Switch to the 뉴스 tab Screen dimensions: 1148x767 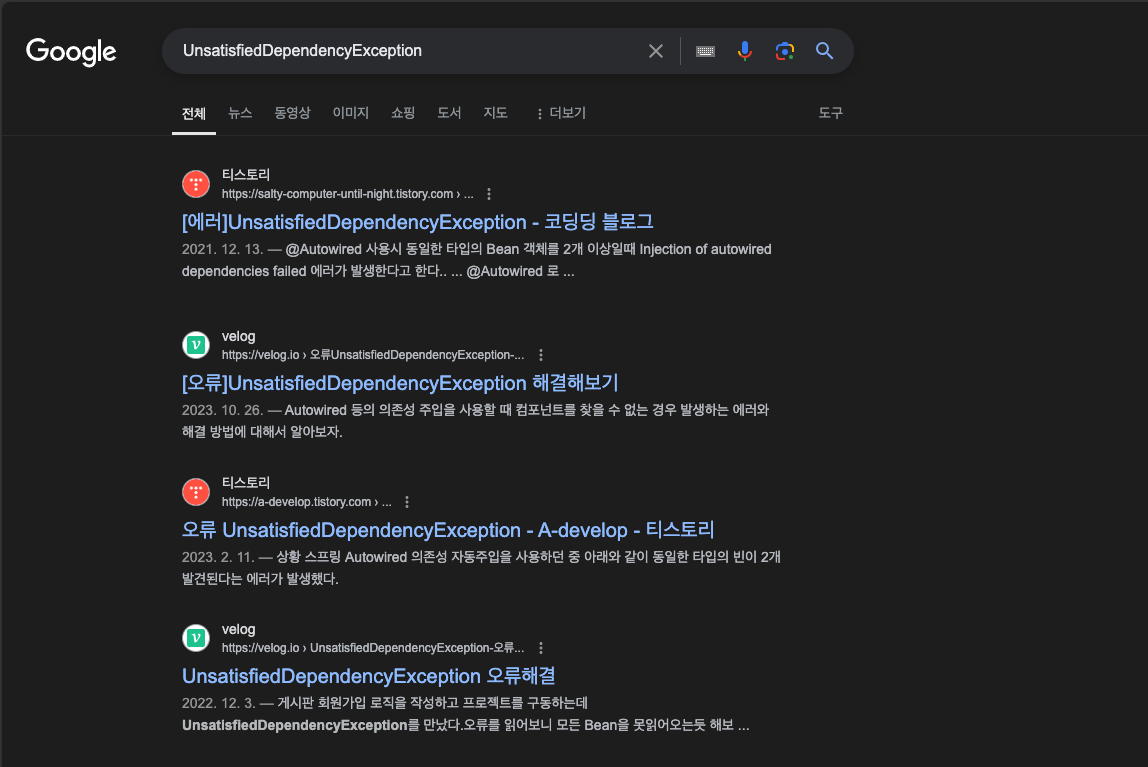pos(240,113)
